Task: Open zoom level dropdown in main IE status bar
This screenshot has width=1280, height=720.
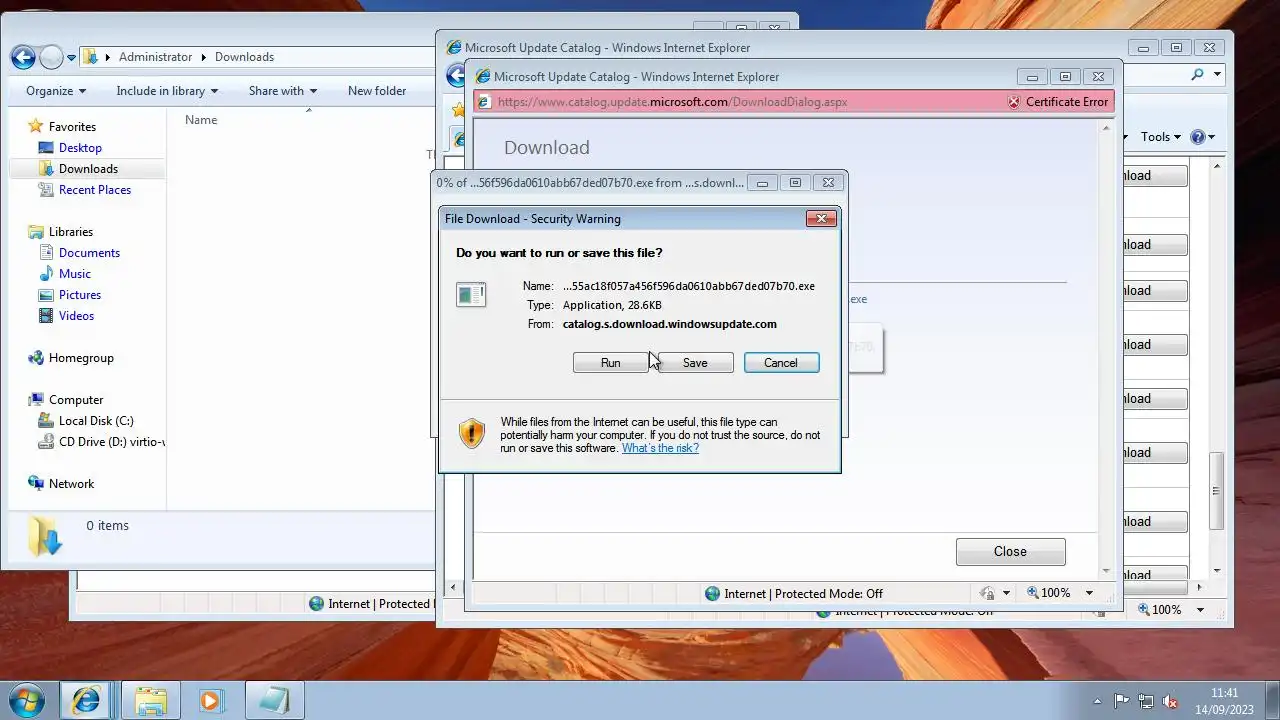Action: (1201, 610)
